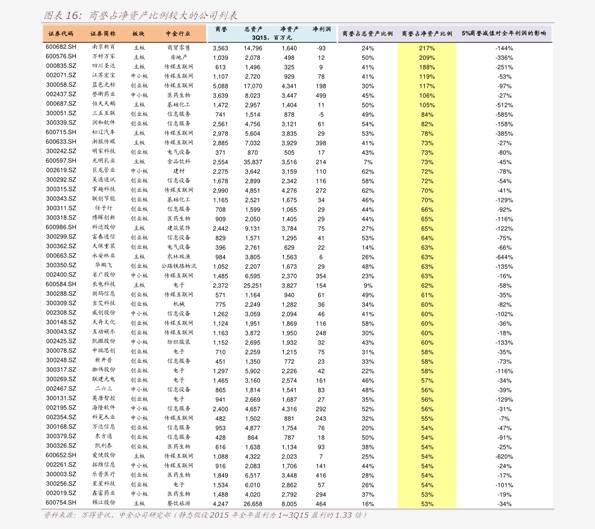
Task: Click the 总资产 column header
Action: pyautogui.click(x=253, y=29)
